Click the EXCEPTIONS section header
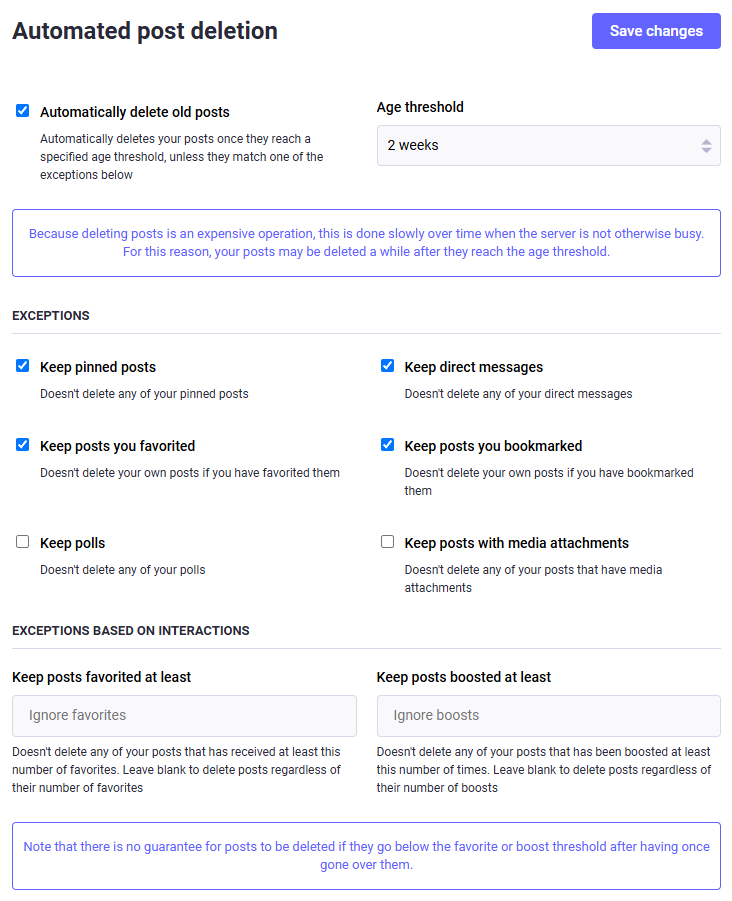 (x=49, y=315)
